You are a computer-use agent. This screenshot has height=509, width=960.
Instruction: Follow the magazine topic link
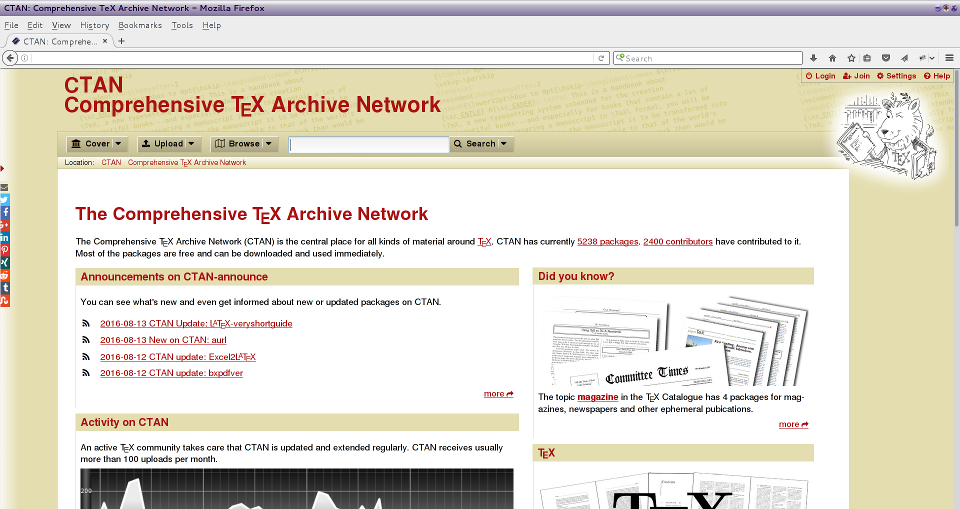[x=598, y=397]
